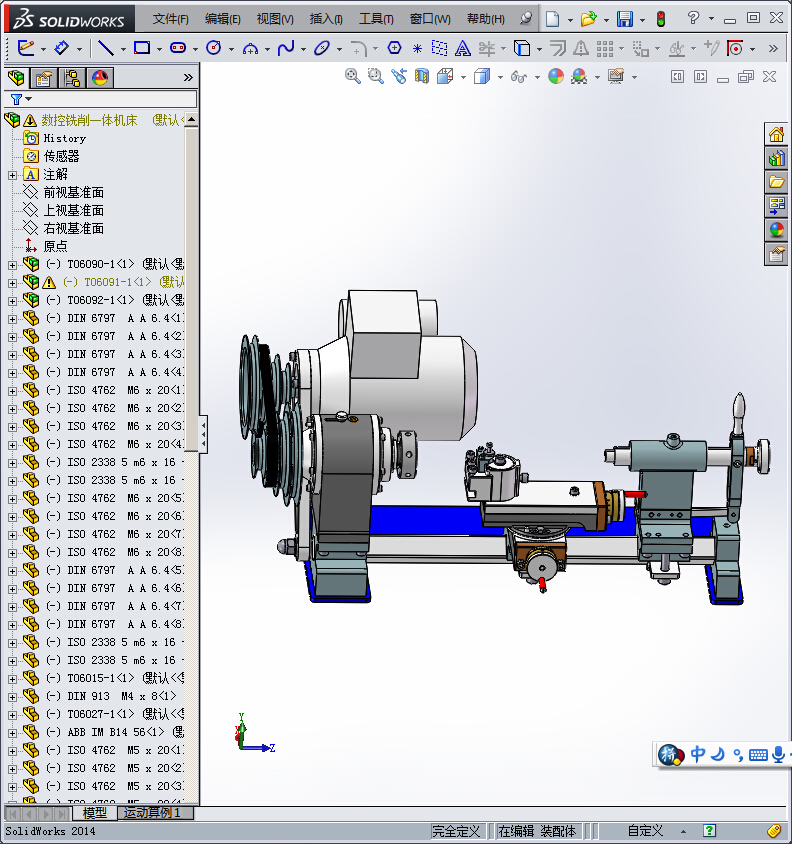Open the DisplayManager tab
Screen dimensions: 792x844
tap(100, 78)
